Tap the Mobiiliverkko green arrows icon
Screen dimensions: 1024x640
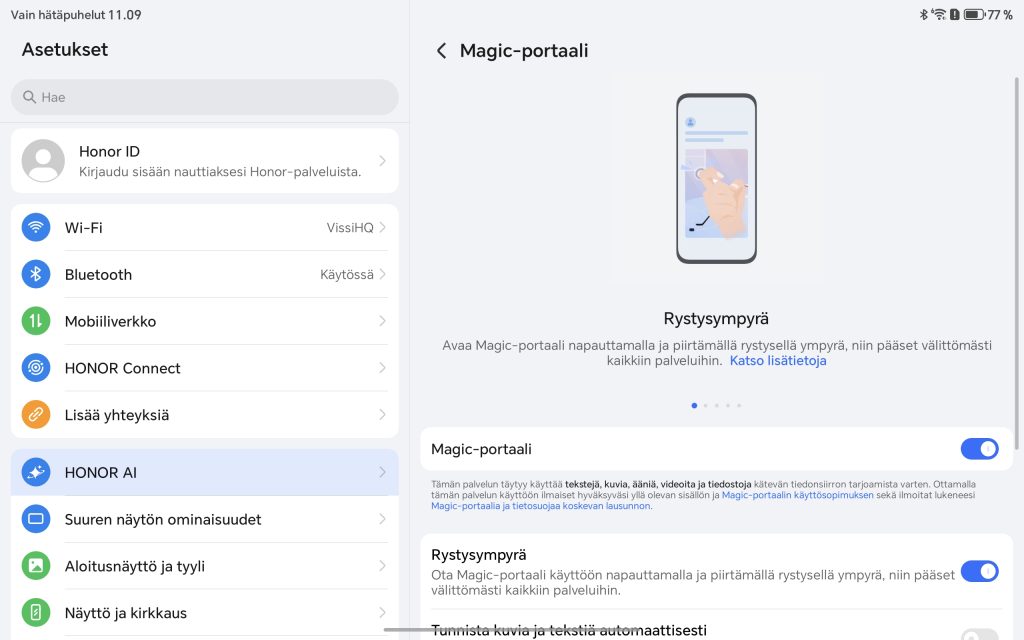(36, 321)
